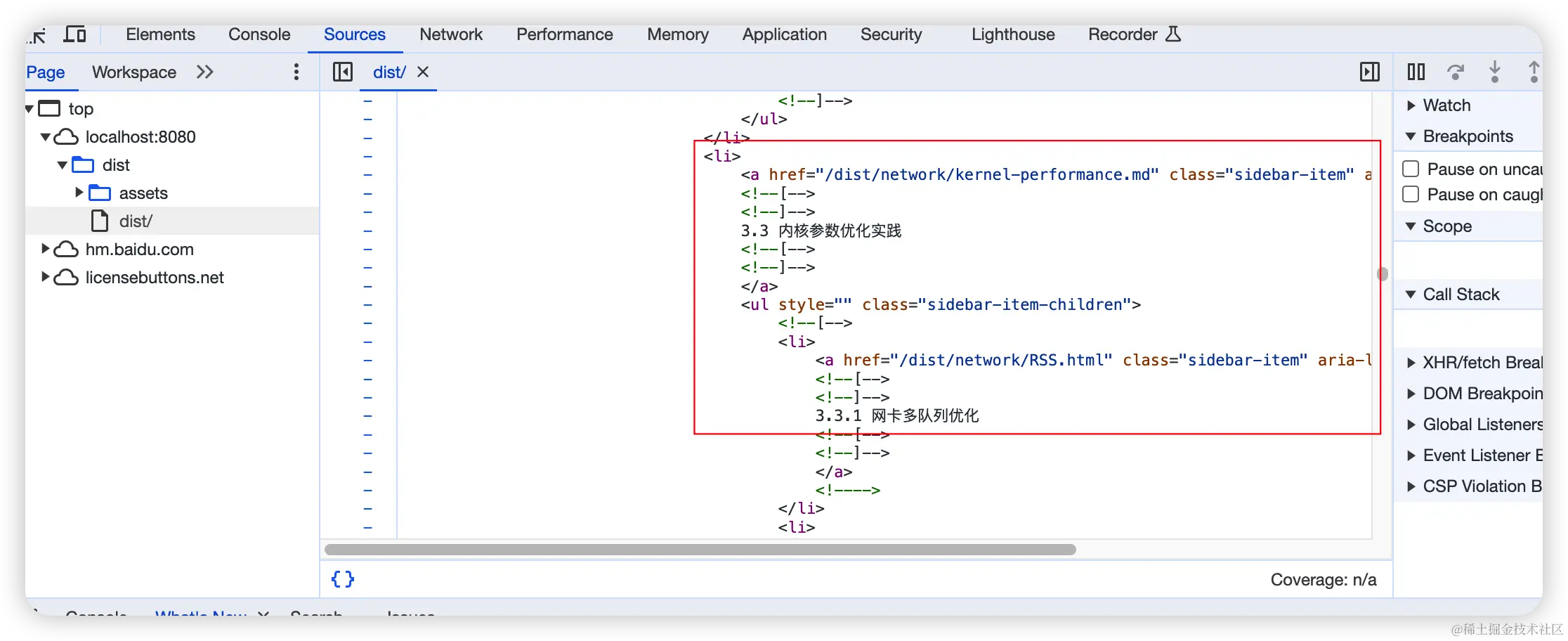Expand CSP Violation Breakpoints section
This screenshot has height=641, width=1568.
click(x=1411, y=486)
